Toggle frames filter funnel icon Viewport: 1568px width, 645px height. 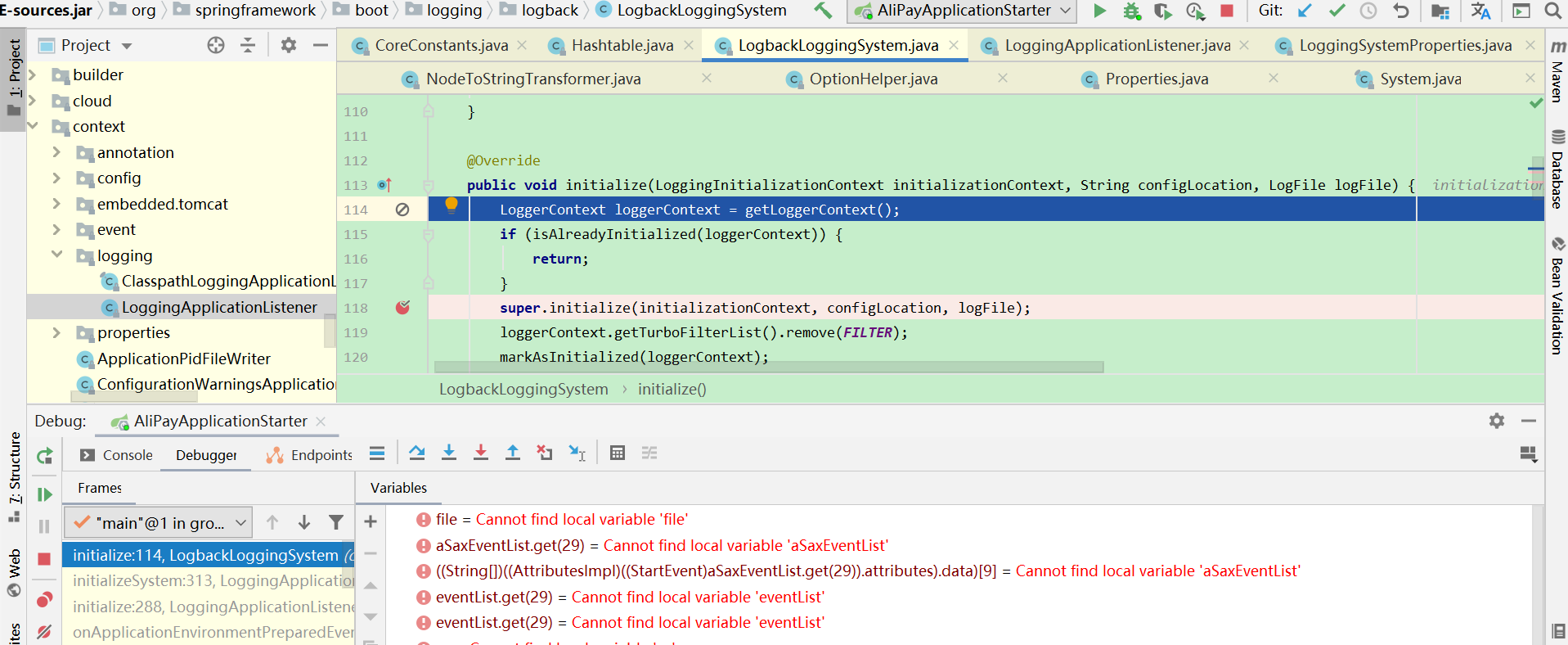[x=336, y=522]
